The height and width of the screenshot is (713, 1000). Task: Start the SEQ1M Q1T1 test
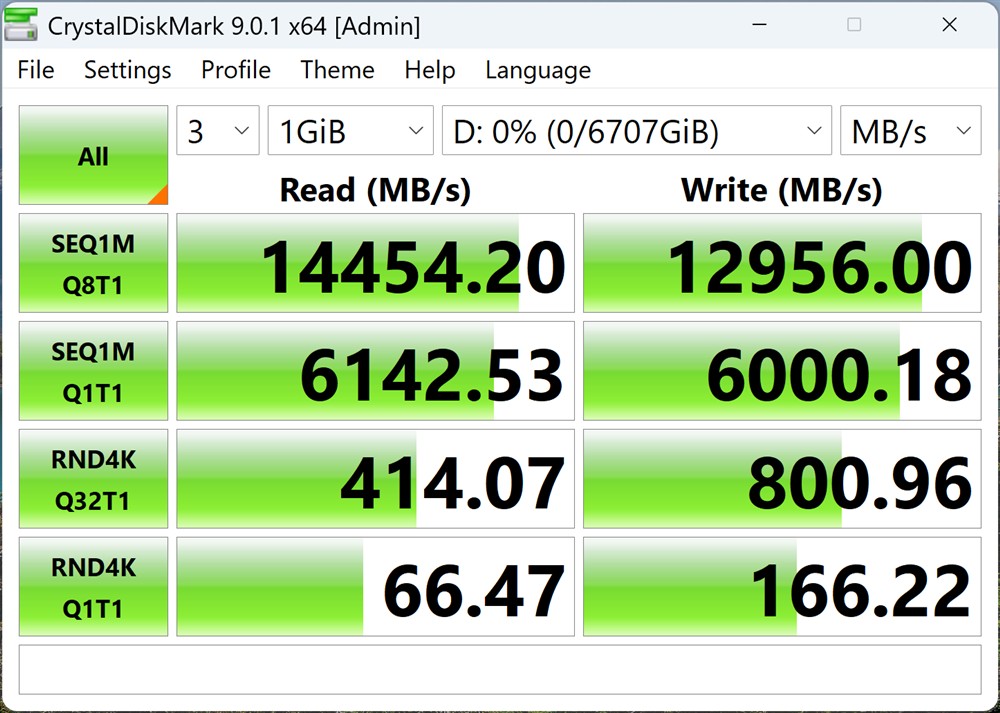(92, 371)
